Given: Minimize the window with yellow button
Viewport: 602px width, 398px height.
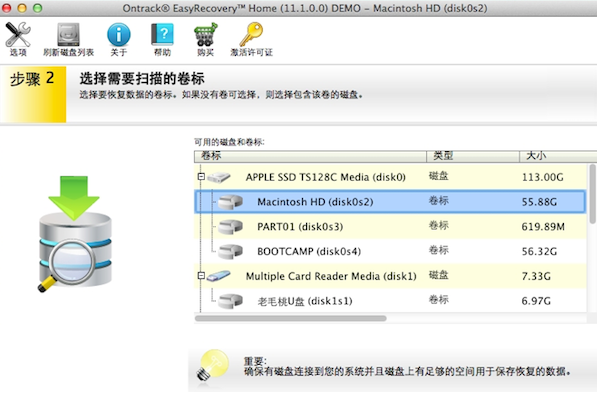Looking at the screenshot, I should (22, 8).
